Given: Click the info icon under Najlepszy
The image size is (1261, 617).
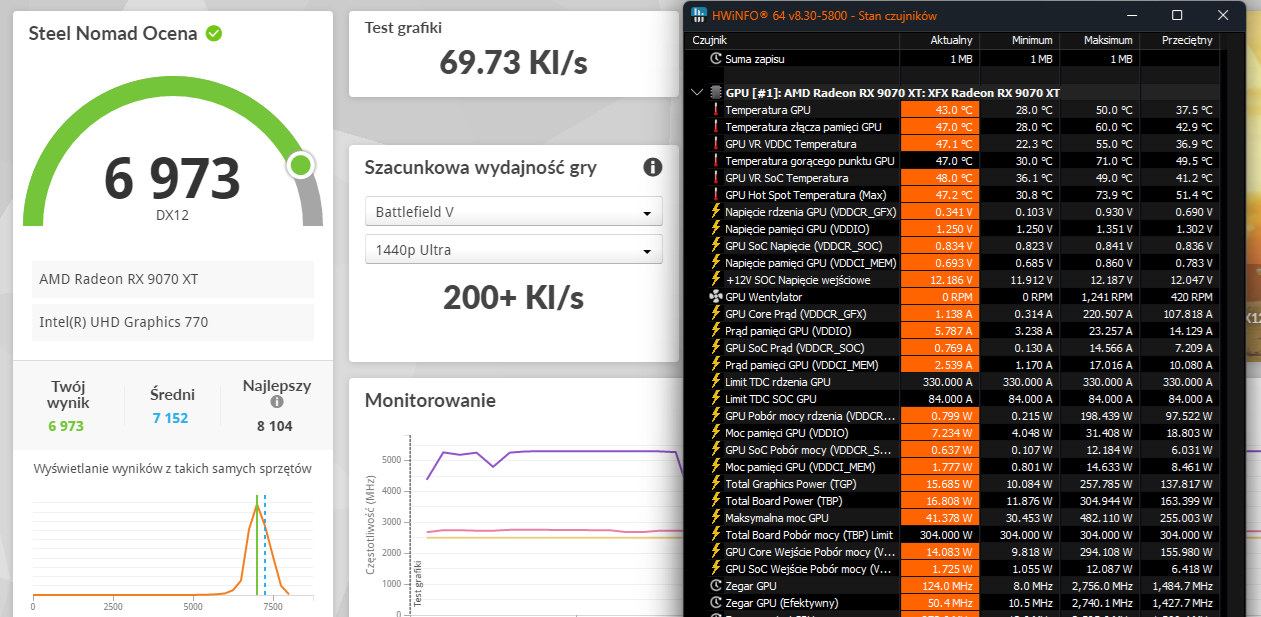Looking at the screenshot, I should tap(277, 402).
